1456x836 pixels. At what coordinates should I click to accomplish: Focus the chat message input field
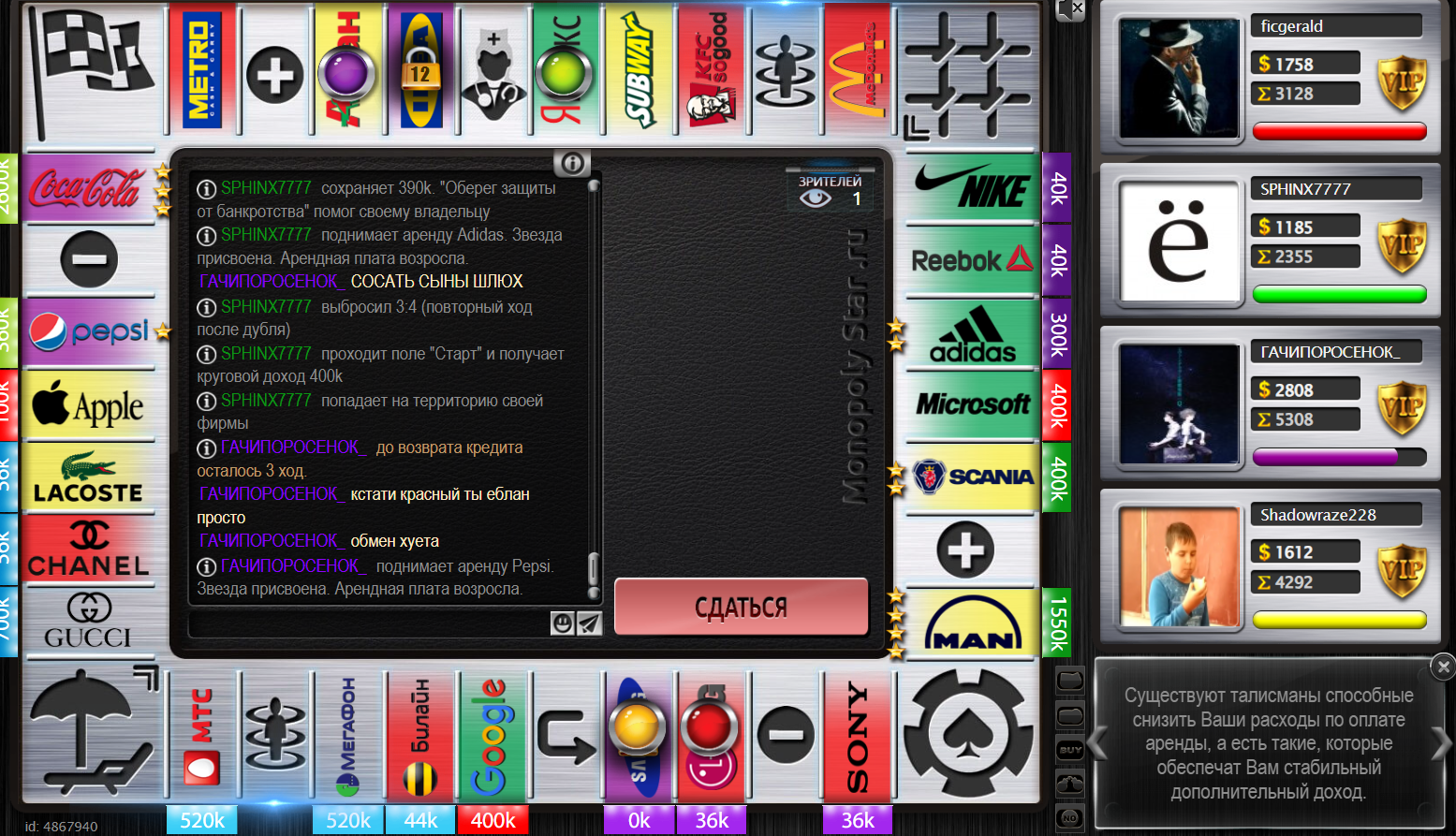[369, 623]
